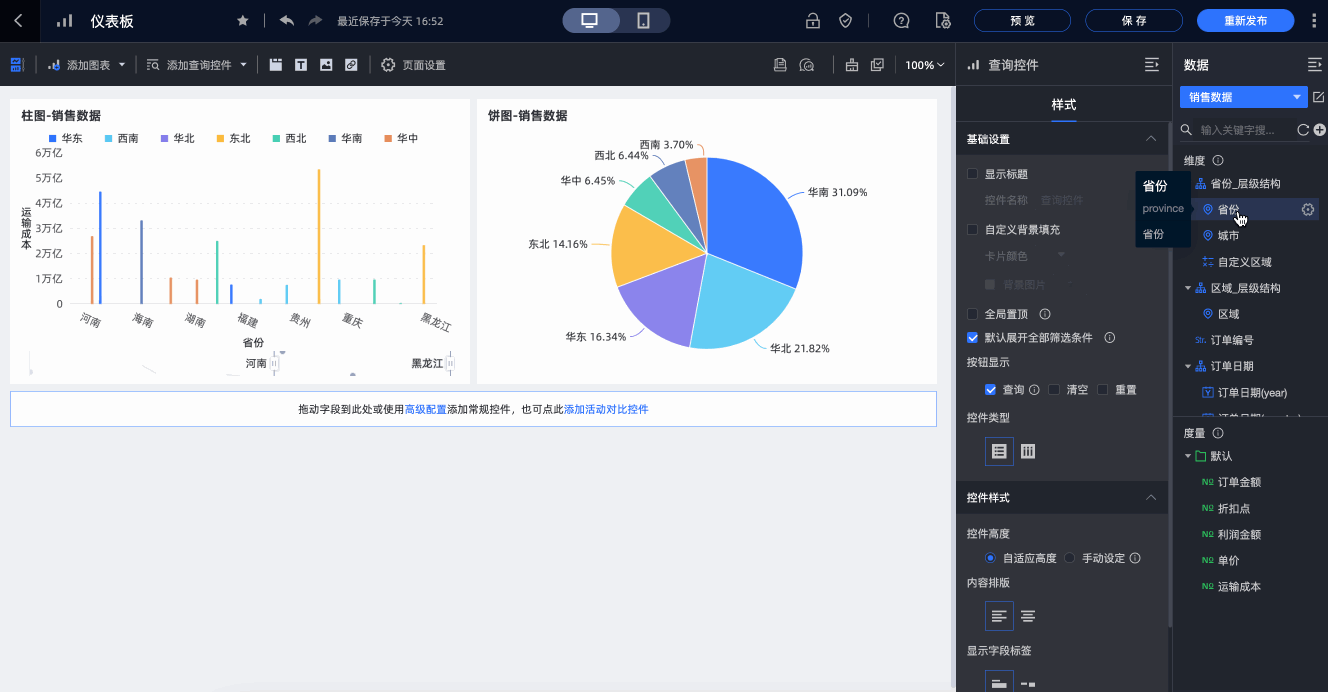The height and width of the screenshot is (692, 1328).
Task: Select the 订单金额 measure
Action: pyautogui.click(x=1239, y=482)
